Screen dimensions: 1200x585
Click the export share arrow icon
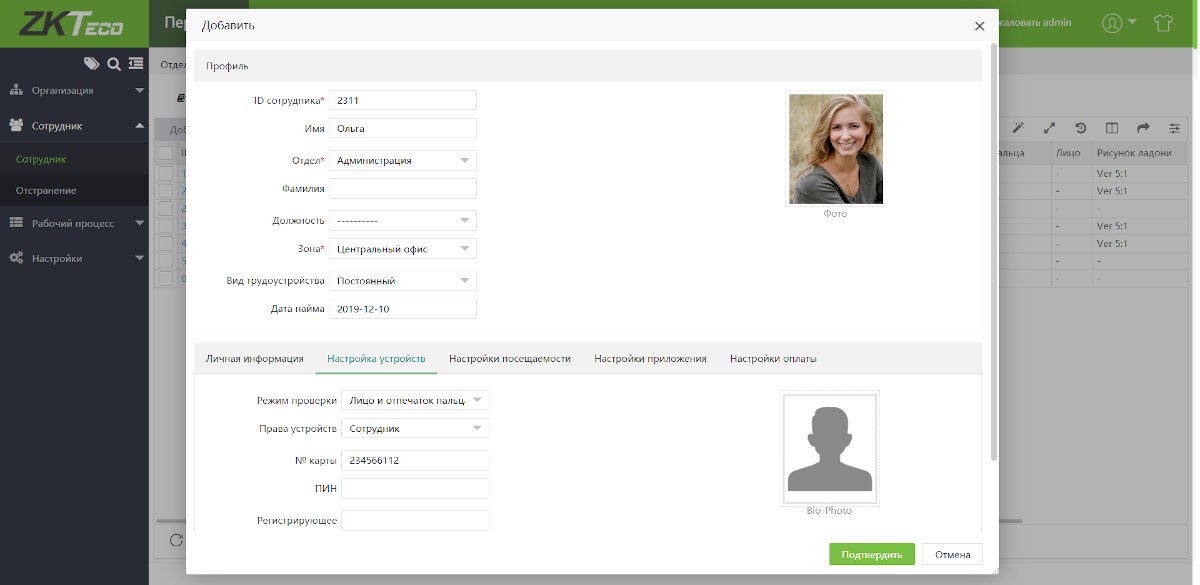point(1143,128)
